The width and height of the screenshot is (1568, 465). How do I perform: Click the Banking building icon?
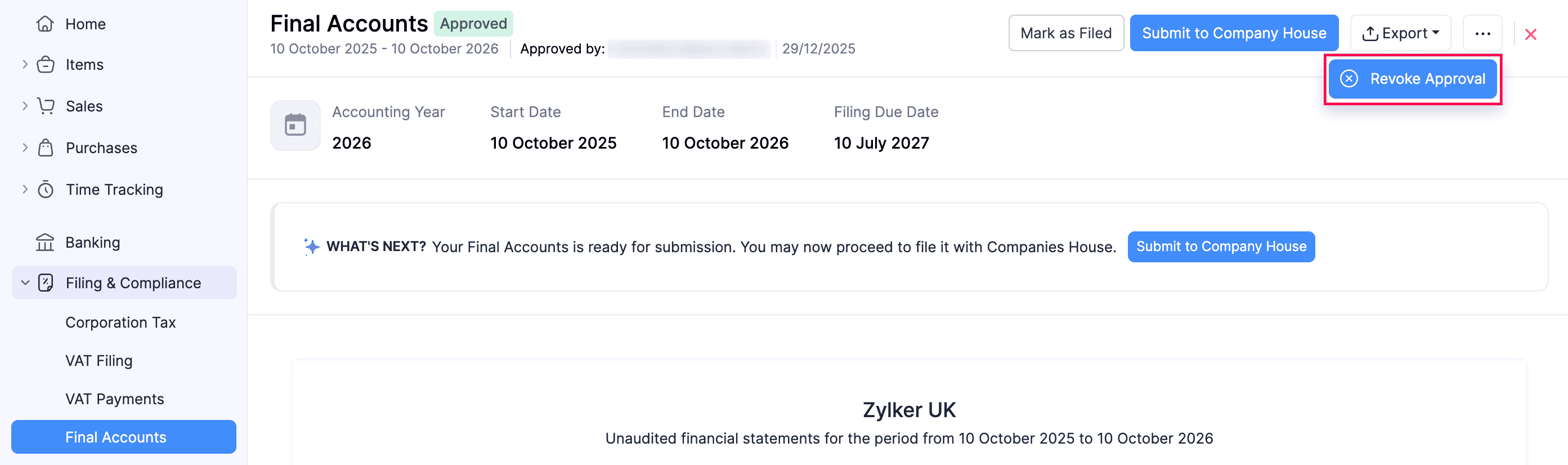coord(45,242)
